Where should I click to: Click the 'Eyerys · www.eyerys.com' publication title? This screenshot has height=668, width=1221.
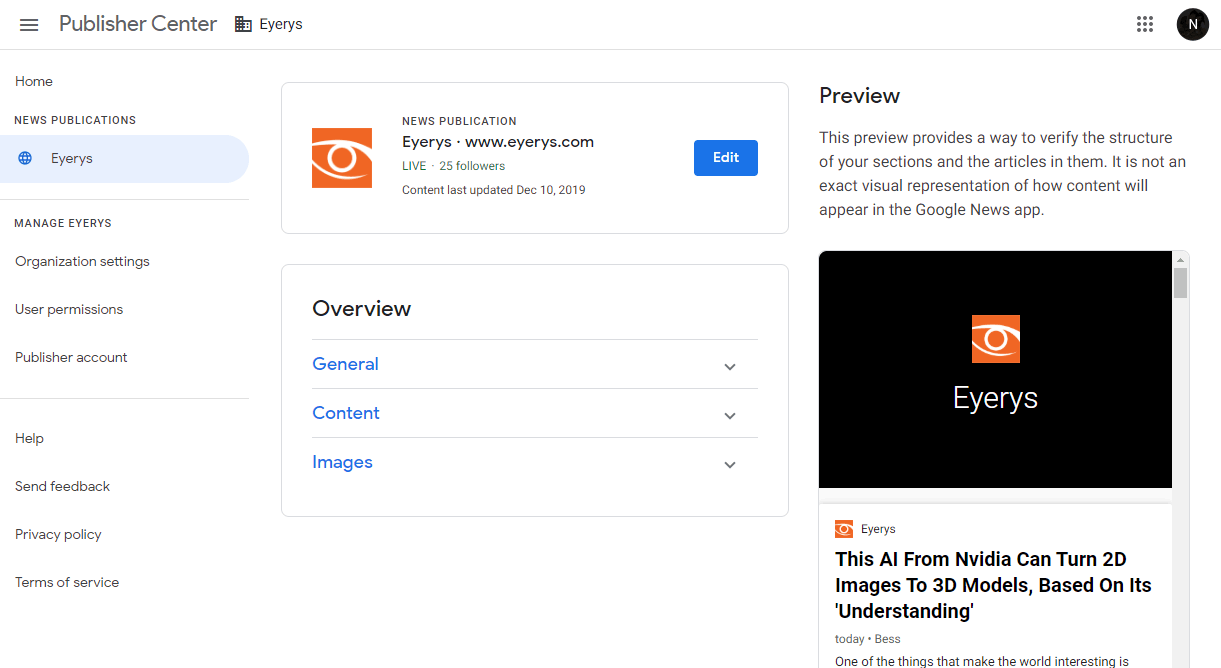498,142
